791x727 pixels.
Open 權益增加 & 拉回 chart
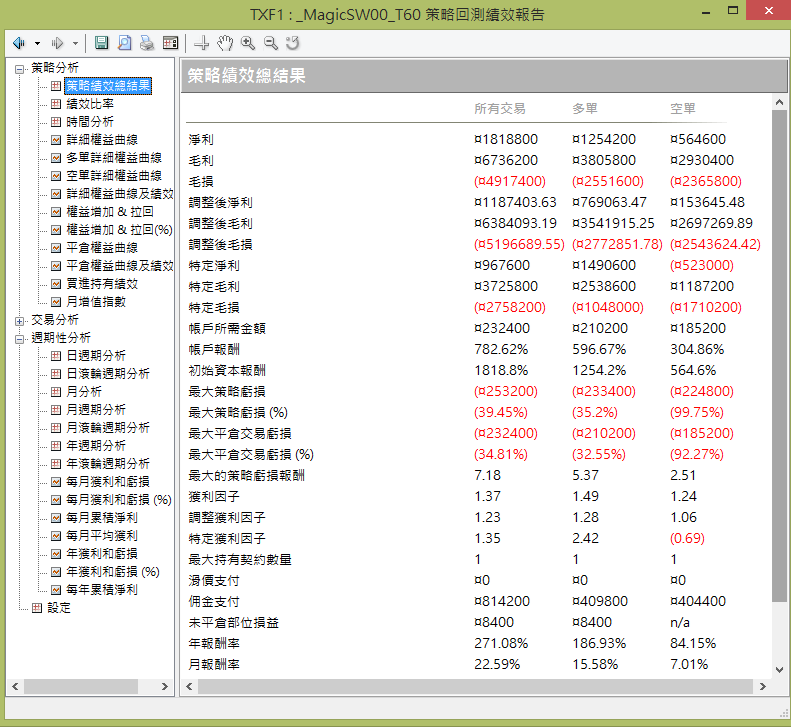[x=109, y=212]
